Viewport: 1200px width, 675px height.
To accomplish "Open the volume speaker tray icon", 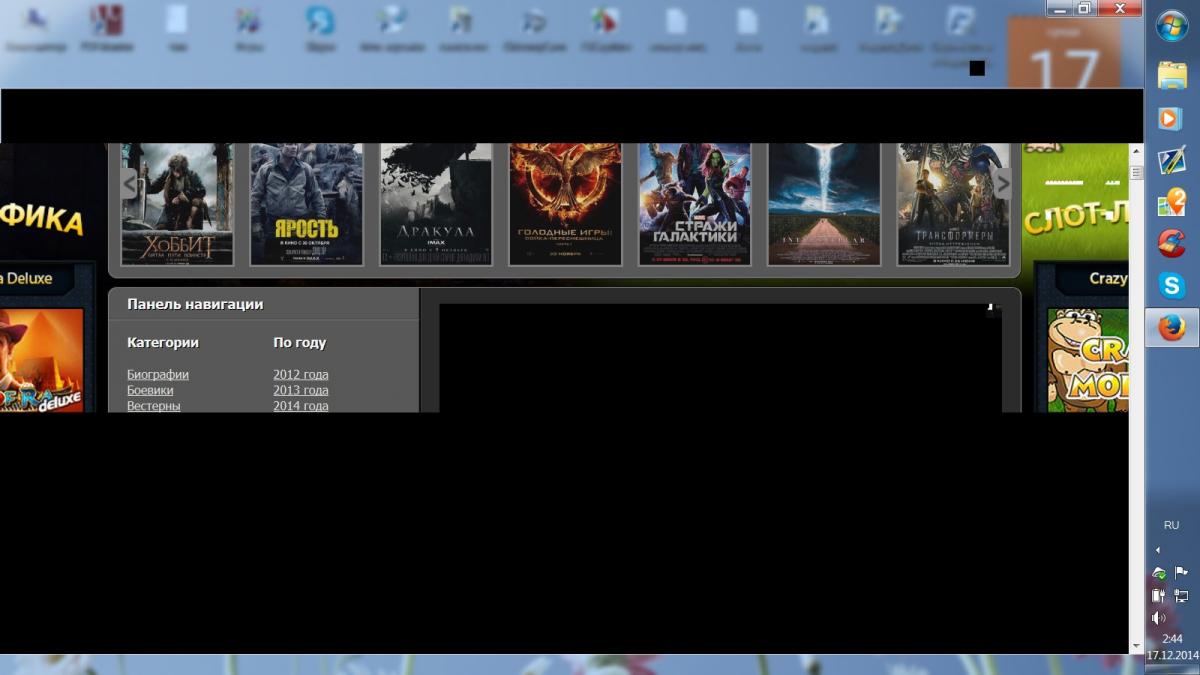I will click(1158, 618).
